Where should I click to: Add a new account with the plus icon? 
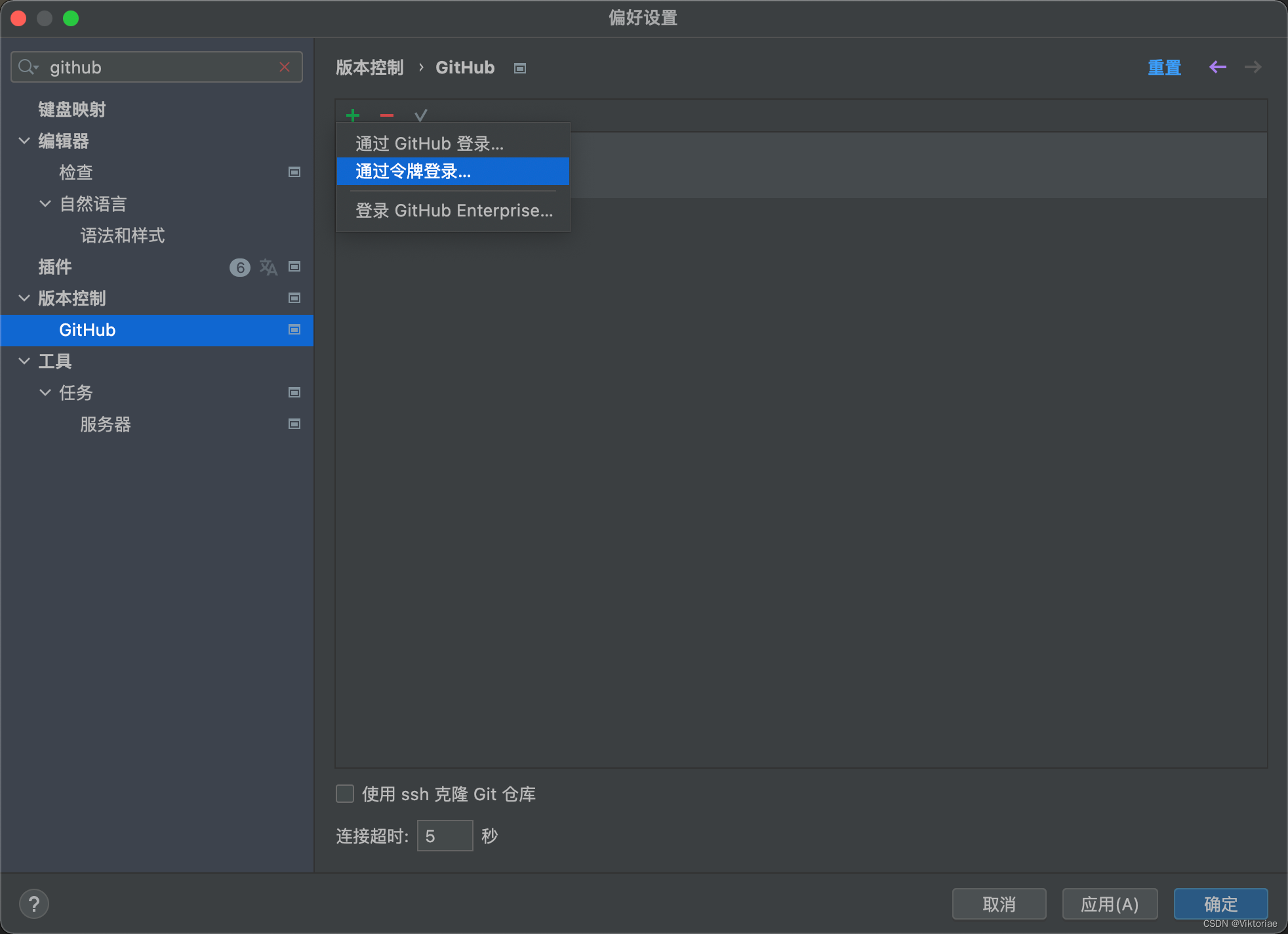[352, 115]
